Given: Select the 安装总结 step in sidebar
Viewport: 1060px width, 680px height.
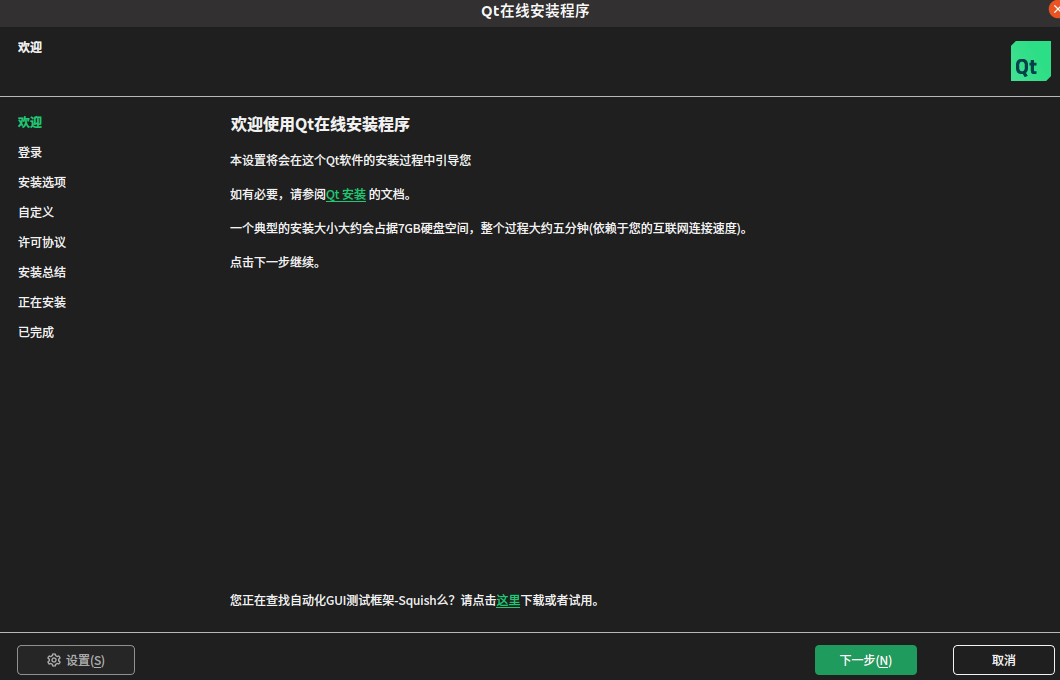Looking at the screenshot, I should (x=42, y=272).
